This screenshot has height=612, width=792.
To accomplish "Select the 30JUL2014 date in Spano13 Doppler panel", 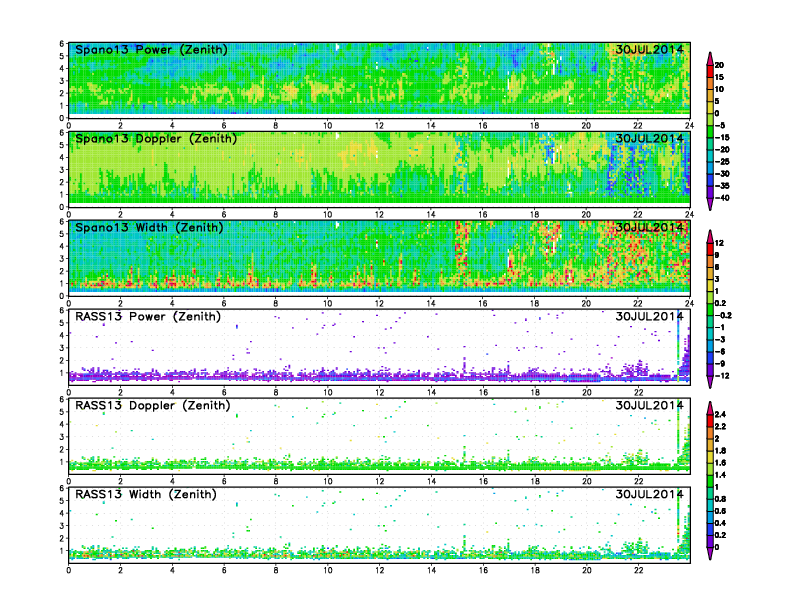I will click(649, 138).
